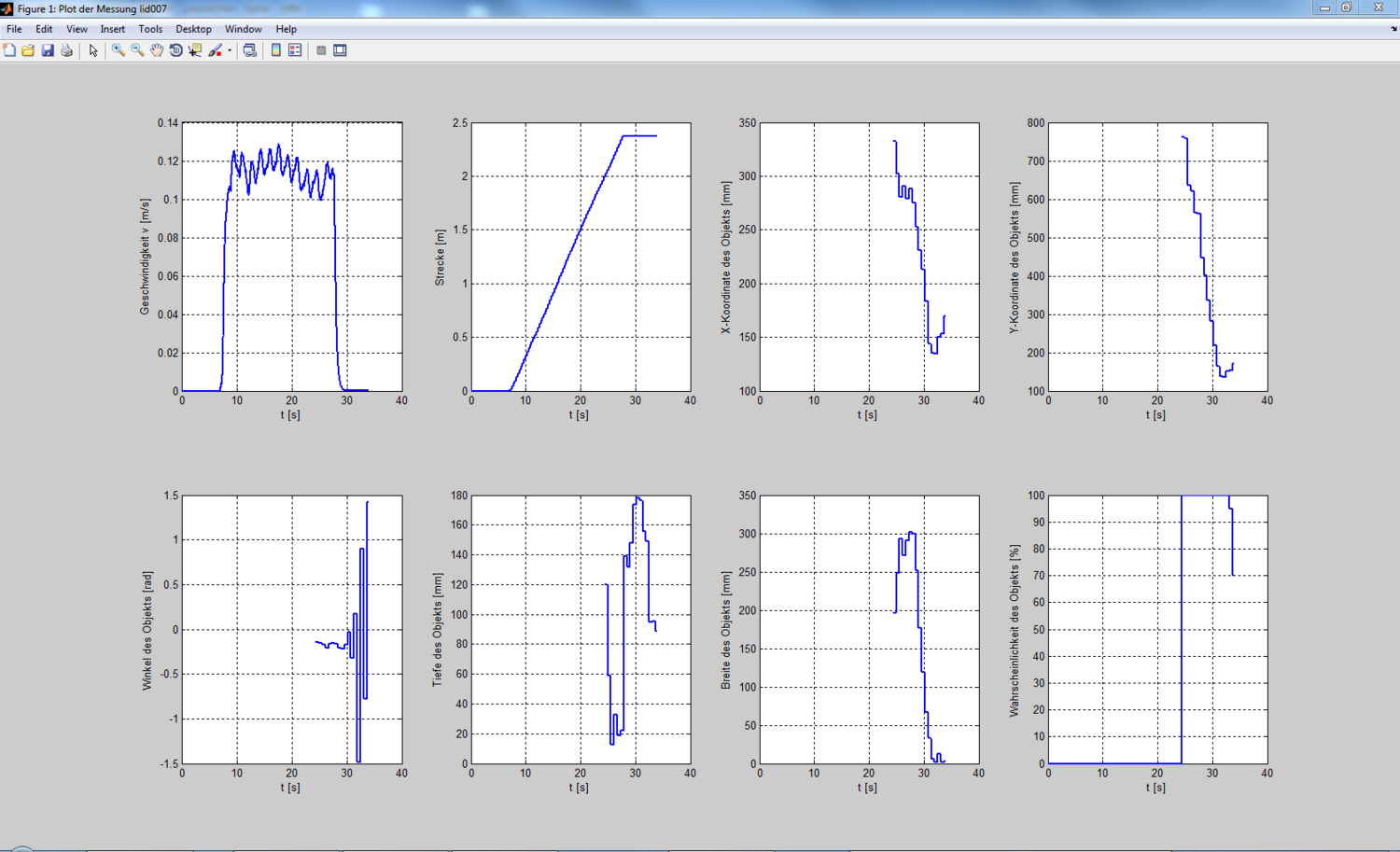The height and width of the screenshot is (852, 1400).
Task: Enable the Data Cursor tool
Action: pyautogui.click(x=195, y=50)
